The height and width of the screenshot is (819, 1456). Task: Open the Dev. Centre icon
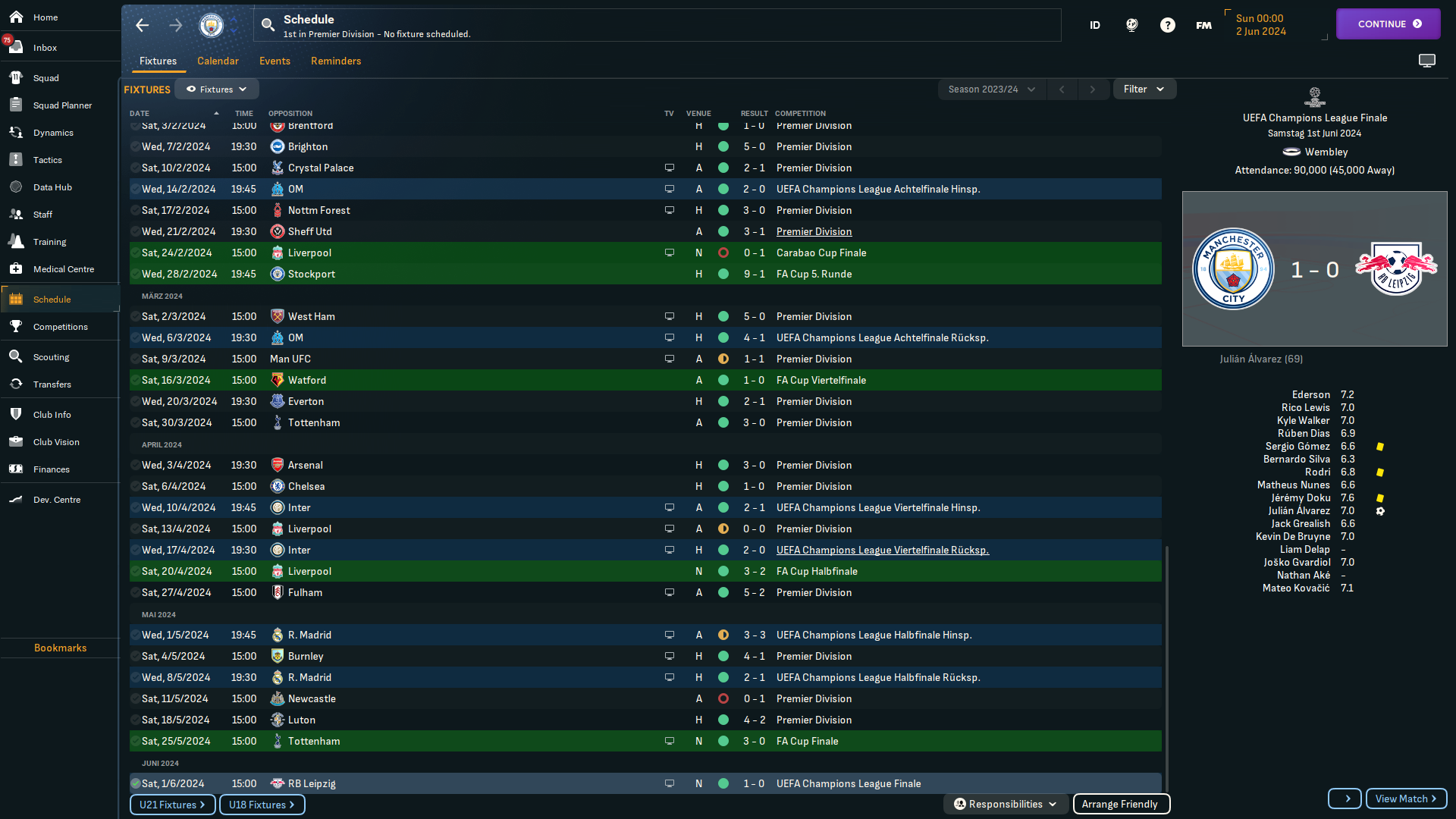point(16,499)
